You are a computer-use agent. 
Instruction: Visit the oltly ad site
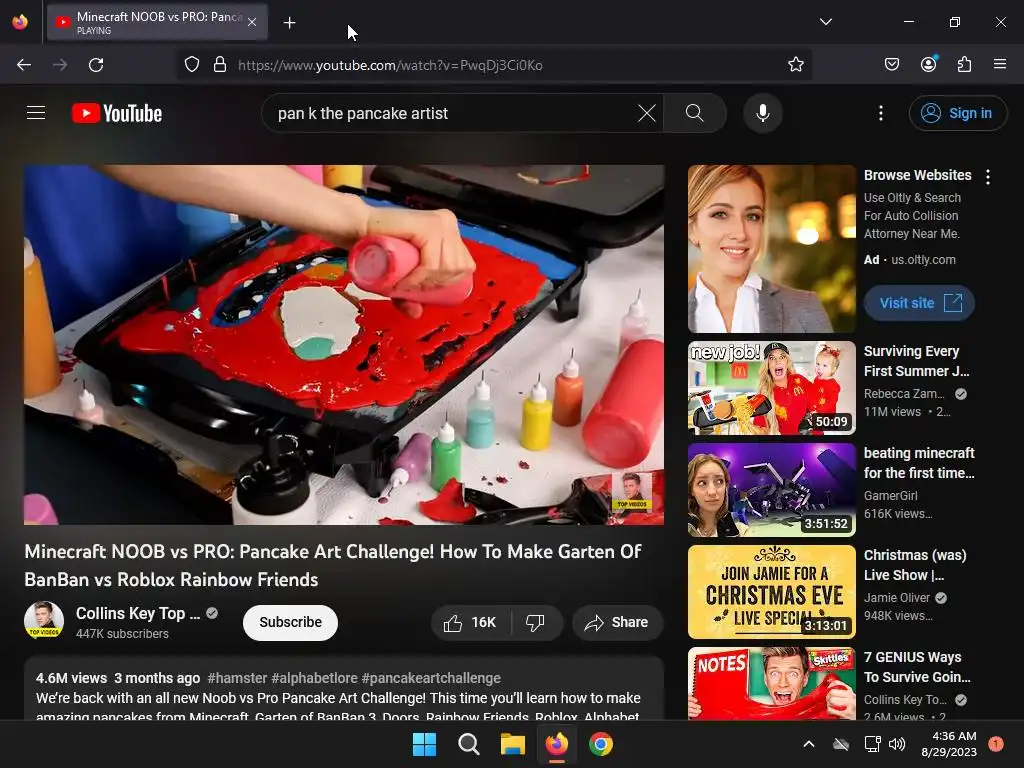(x=920, y=303)
